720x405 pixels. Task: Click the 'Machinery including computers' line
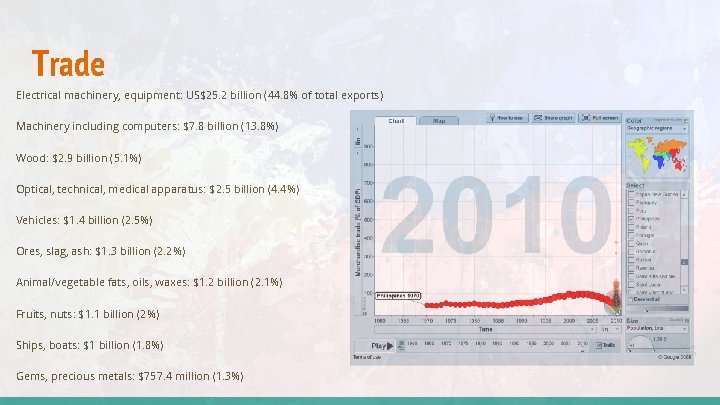click(147, 126)
